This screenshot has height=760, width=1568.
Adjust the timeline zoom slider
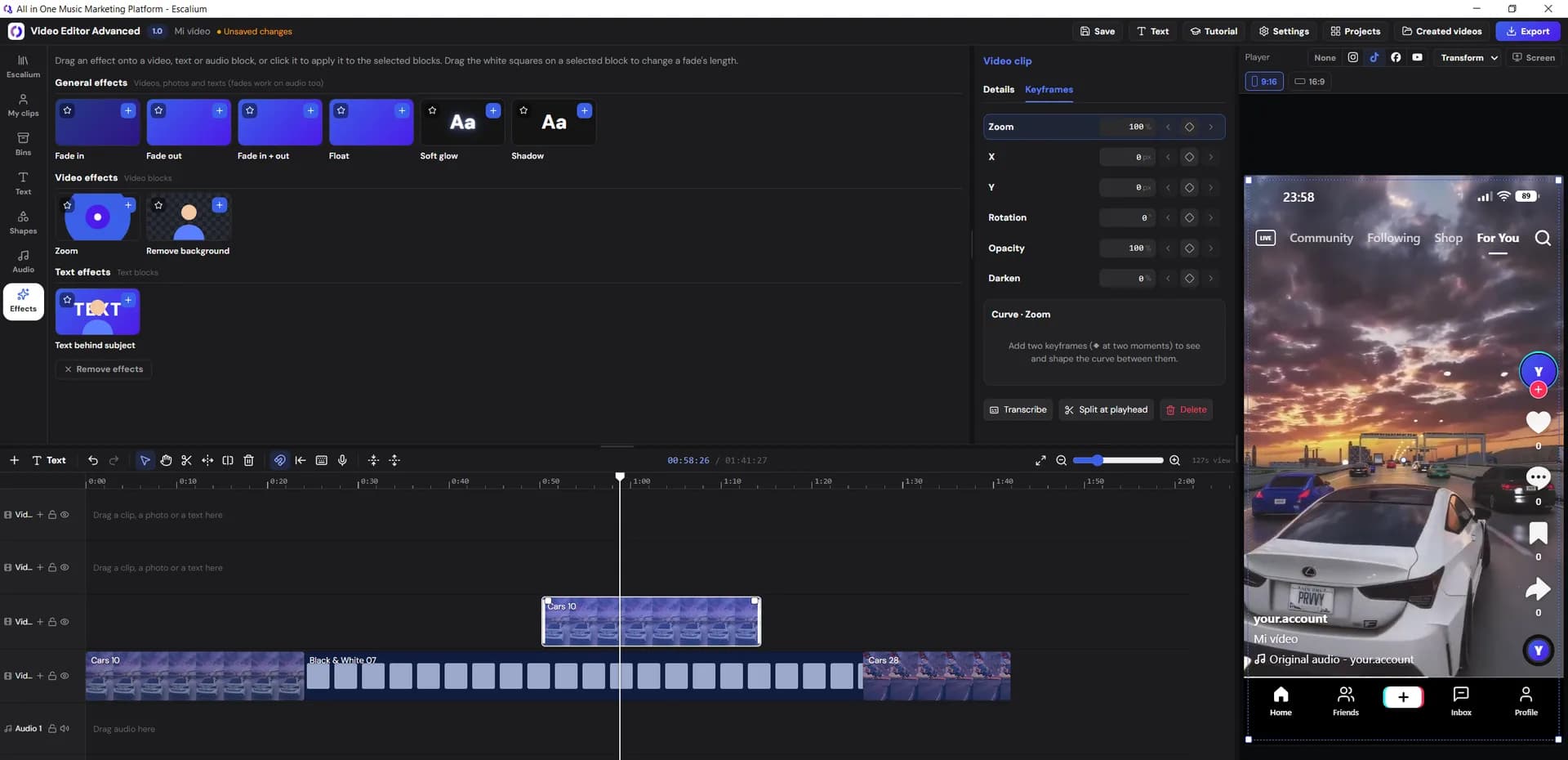pos(1118,460)
